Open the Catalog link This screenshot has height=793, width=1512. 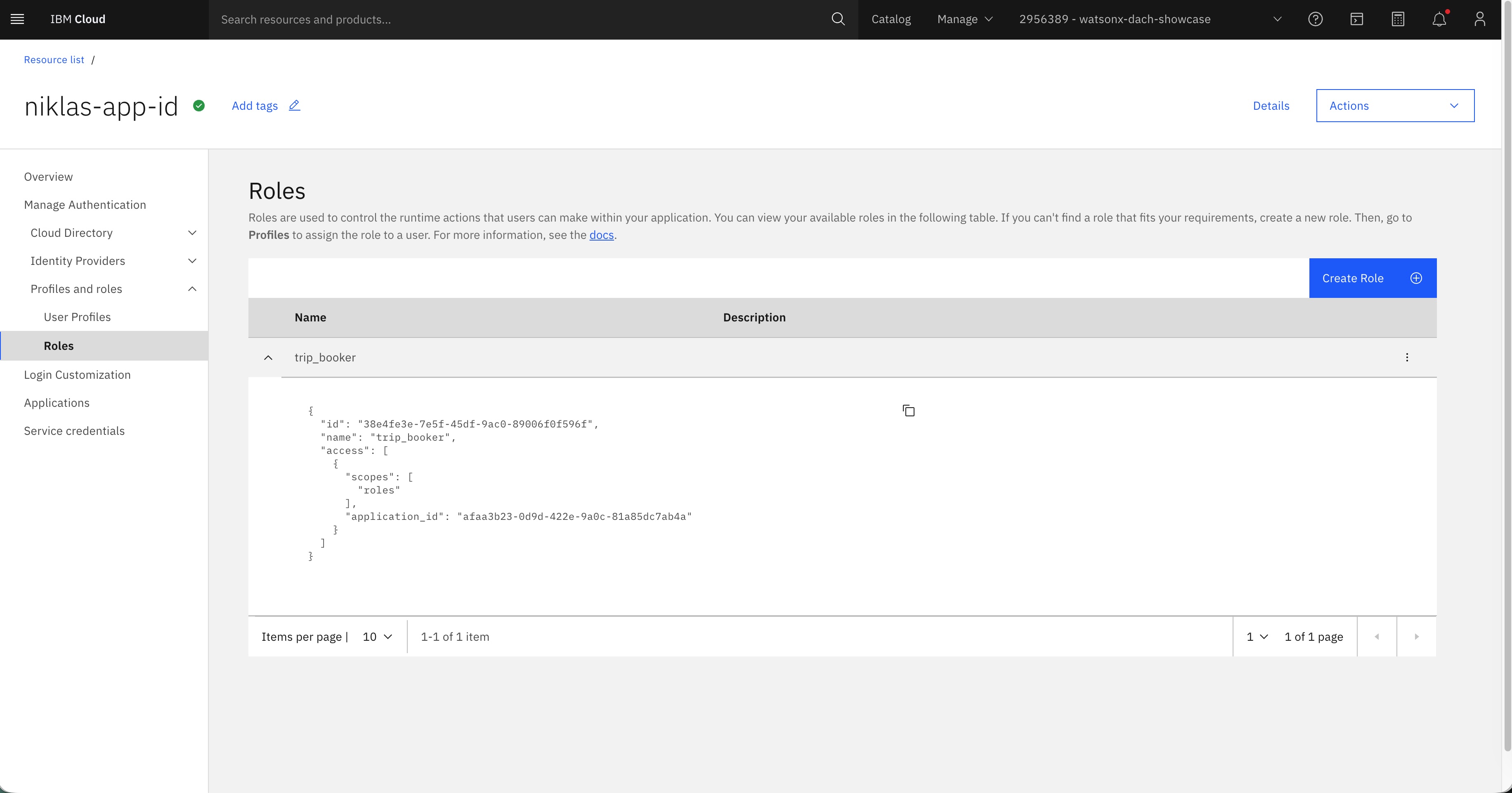coord(891,19)
